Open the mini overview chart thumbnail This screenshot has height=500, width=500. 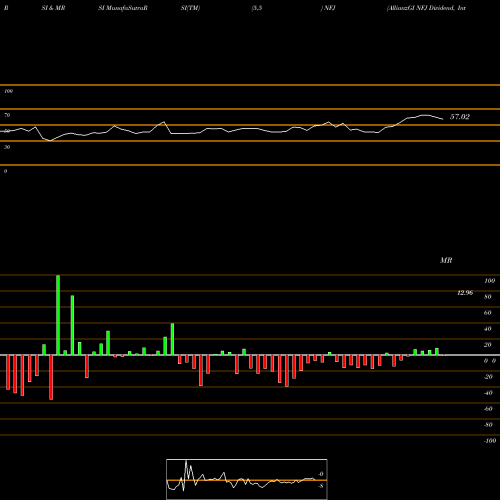point(247,479)
